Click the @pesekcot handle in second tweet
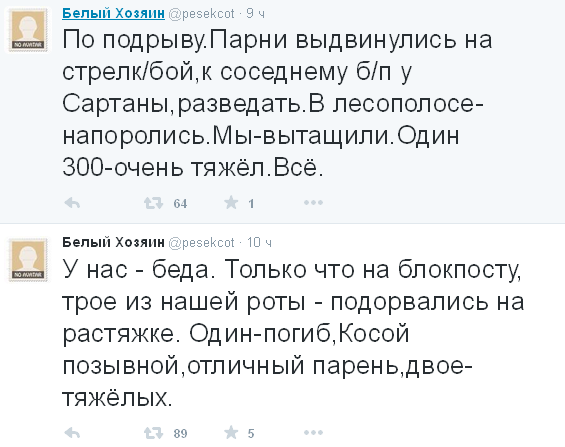565x447 pixels. pos(202,243)
